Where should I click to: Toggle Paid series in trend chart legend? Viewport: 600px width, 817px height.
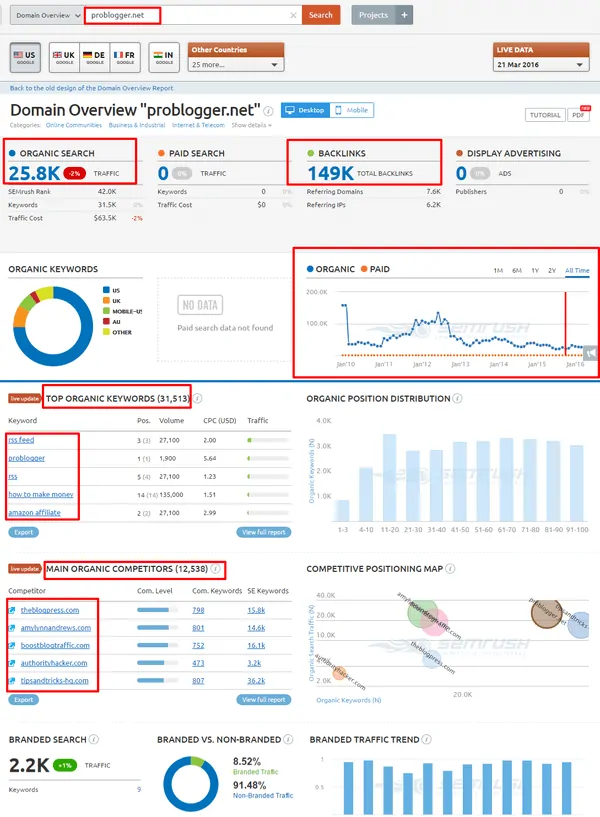click(375, 269)
